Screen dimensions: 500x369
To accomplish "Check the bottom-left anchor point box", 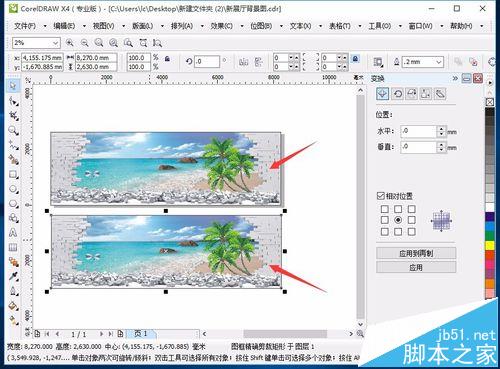I will point(384,231).
